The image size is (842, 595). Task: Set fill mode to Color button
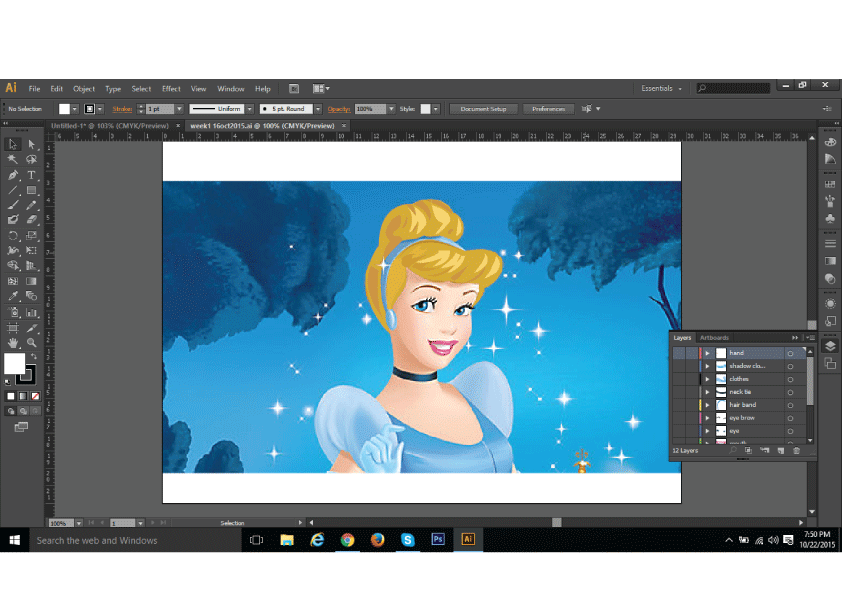(x=11, y=396)
